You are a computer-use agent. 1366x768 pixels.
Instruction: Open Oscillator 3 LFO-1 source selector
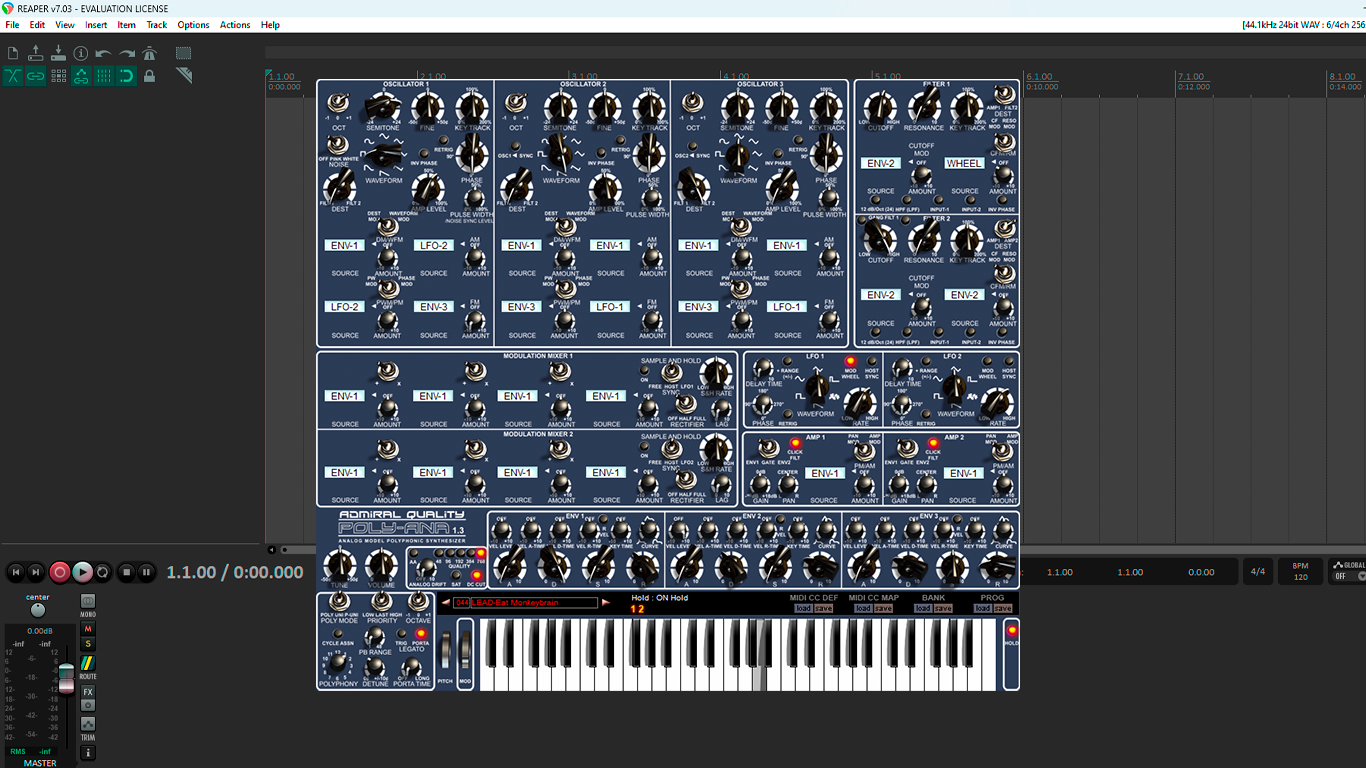point(787,307)
